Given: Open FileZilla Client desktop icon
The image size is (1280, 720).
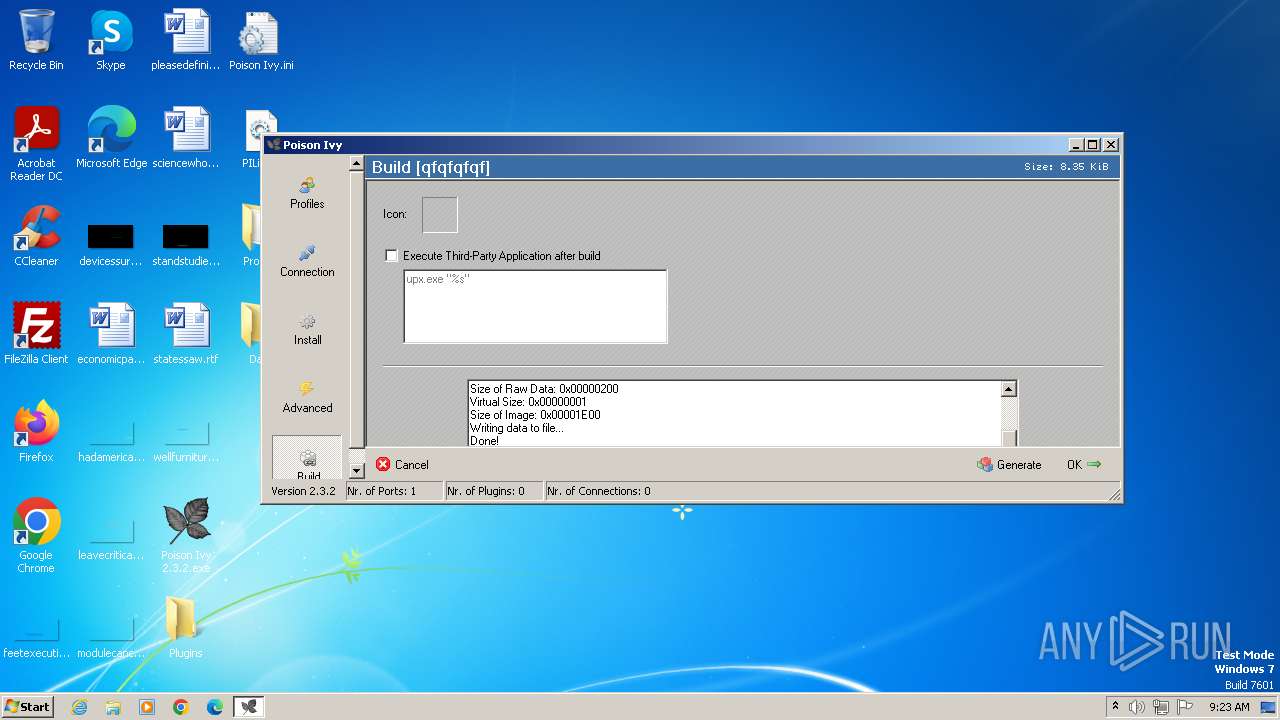Looking at the screenshot, I should (36, 334).
